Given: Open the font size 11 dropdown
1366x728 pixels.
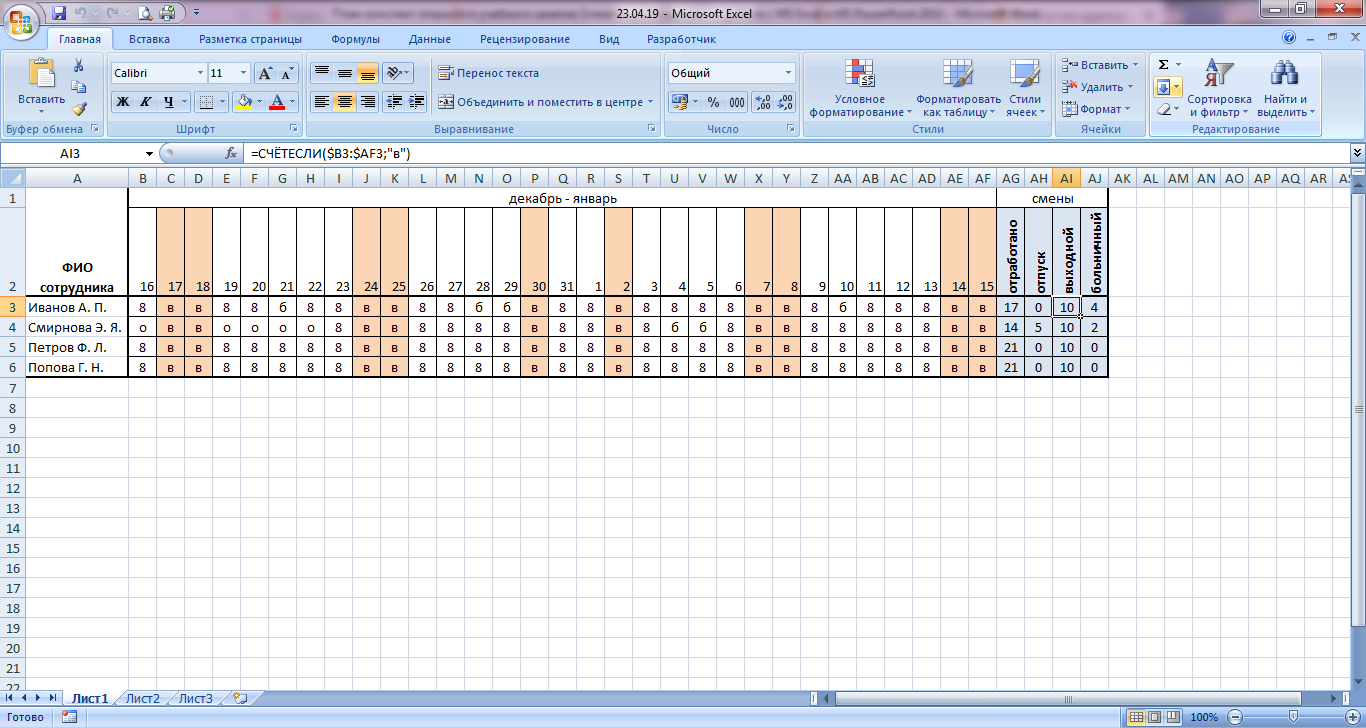Looking at the screenshot, I should click(x=243, y=73).
